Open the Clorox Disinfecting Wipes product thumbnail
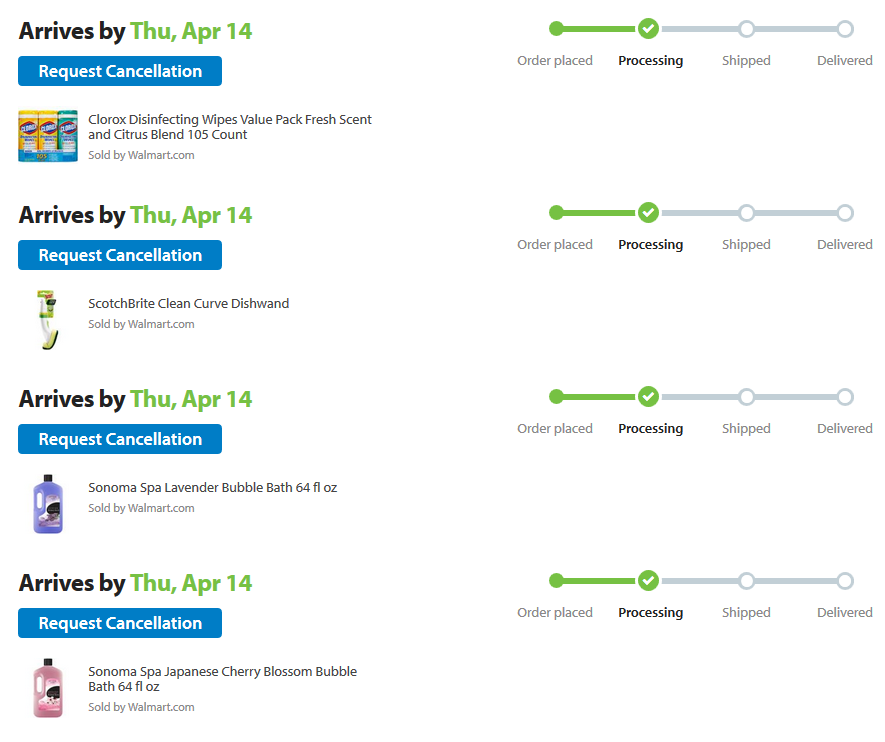Image resolution: width=885 pixels, height=742 pixels. pos(47,136)
